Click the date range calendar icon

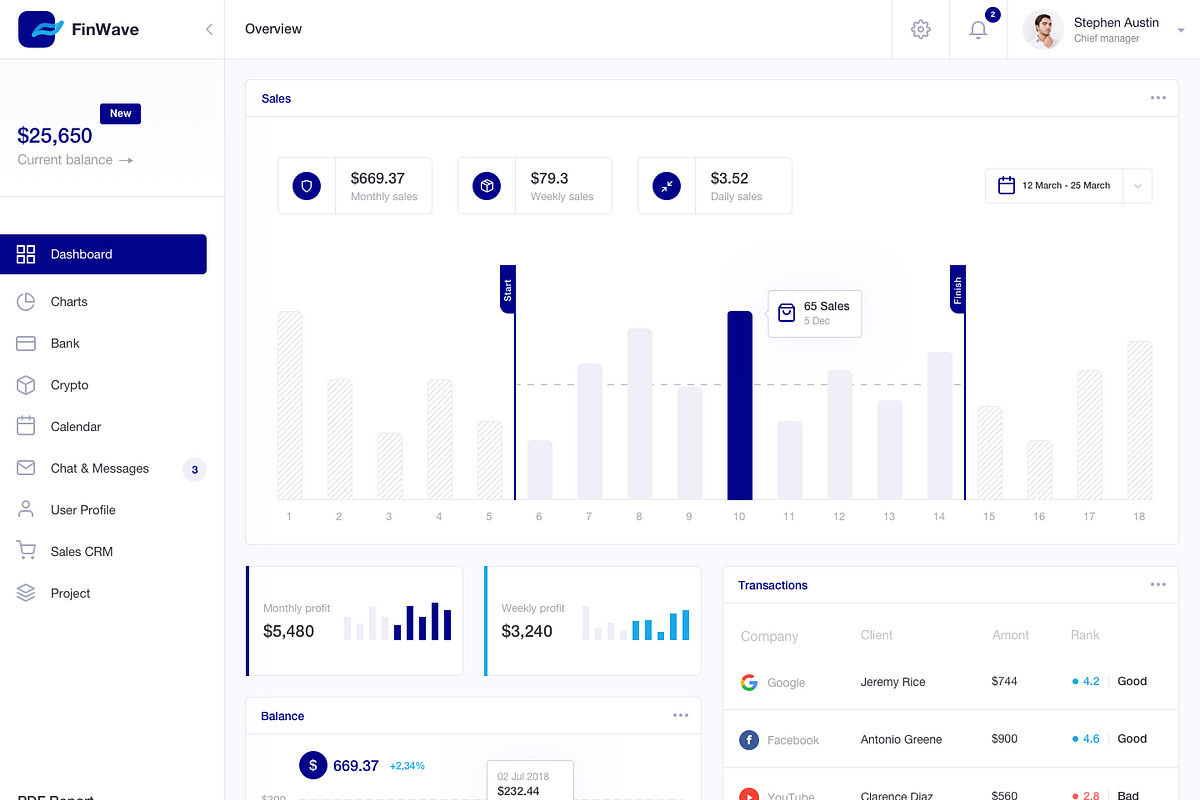point(1006,185)
